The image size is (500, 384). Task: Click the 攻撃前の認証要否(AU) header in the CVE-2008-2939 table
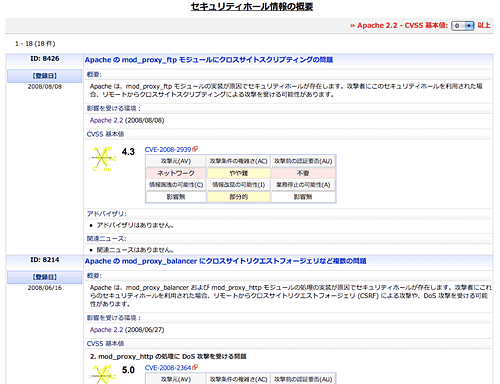303,161
